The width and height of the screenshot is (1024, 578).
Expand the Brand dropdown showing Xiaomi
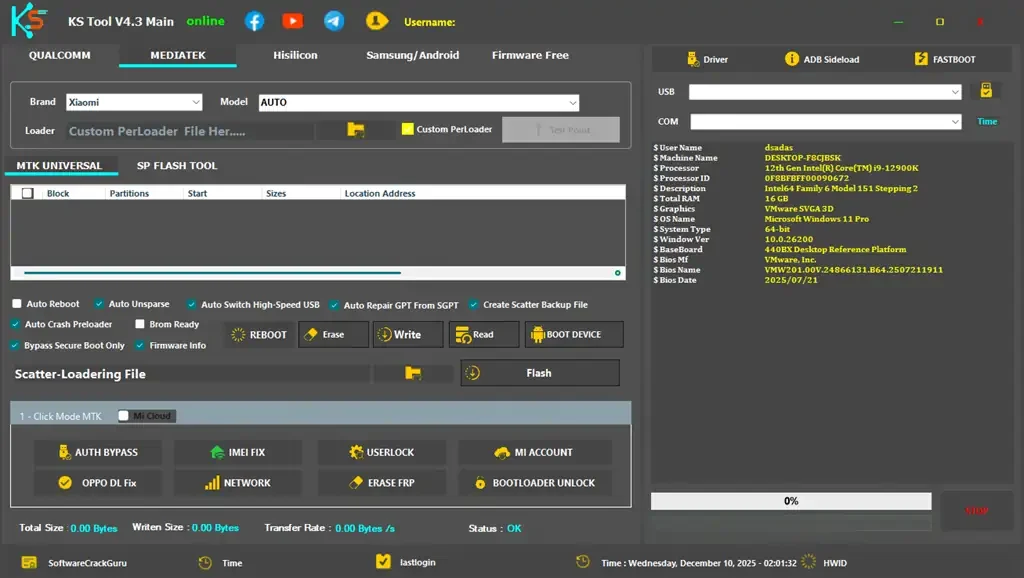pos(134,102)
